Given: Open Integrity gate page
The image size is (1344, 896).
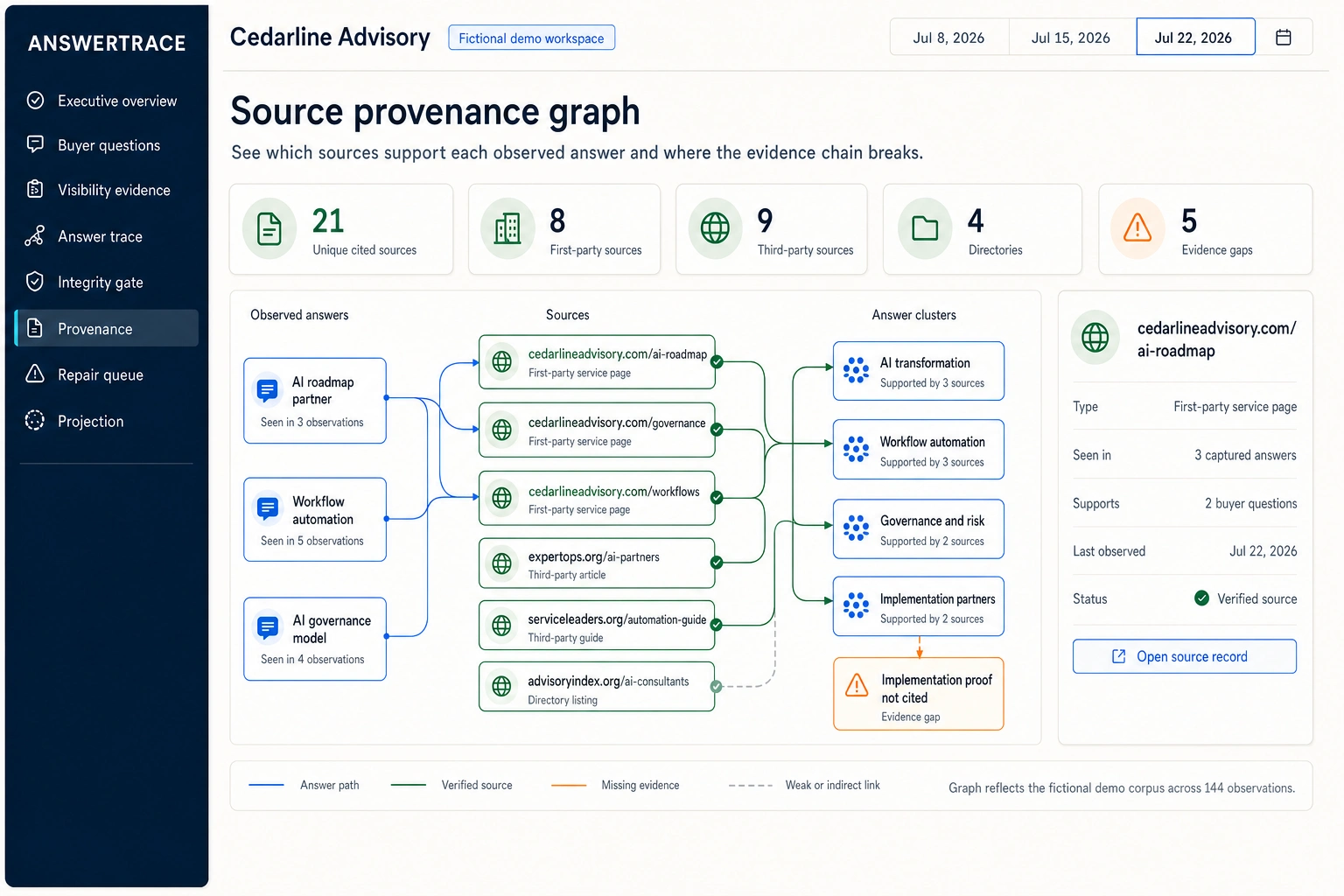Looking at the screenshot, I should click(x=106, y=282).
